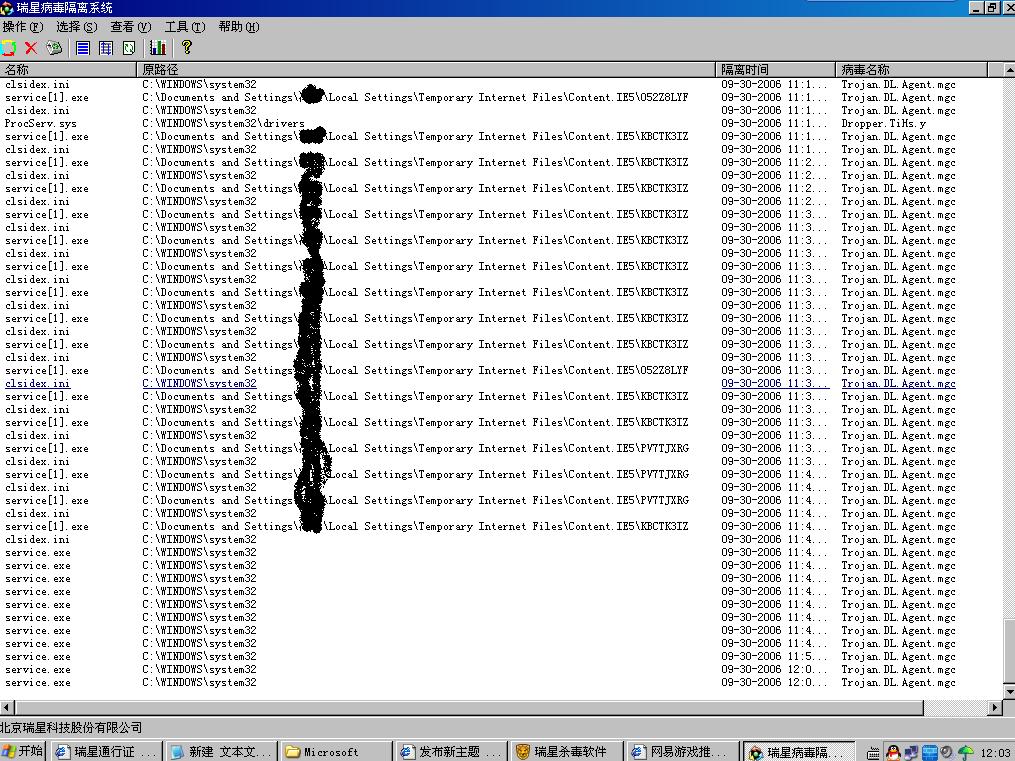This screenshot has width=1015, height=761.
Task: Open the 工具(T) menu
Action: 184,27
